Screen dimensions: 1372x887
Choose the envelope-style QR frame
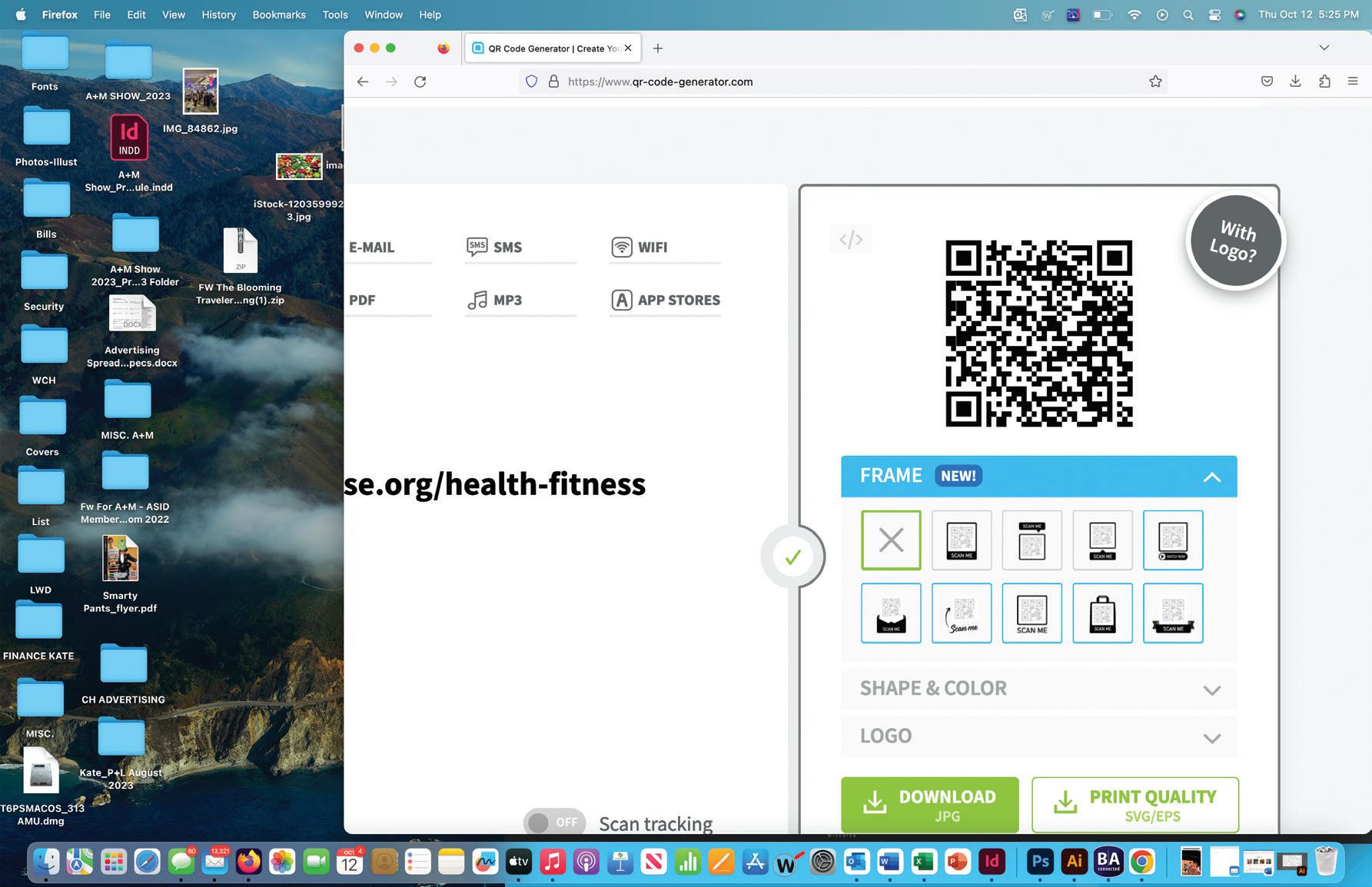(x=891, y=613)
